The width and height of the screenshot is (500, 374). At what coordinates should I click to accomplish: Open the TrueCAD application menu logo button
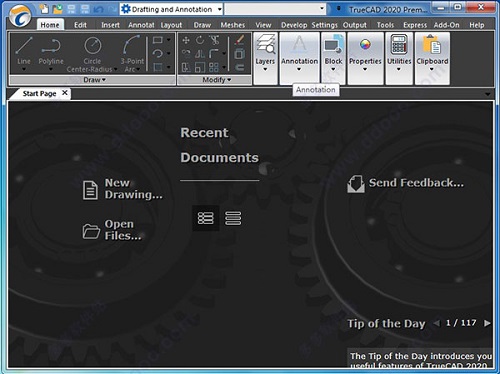[20, 16]
